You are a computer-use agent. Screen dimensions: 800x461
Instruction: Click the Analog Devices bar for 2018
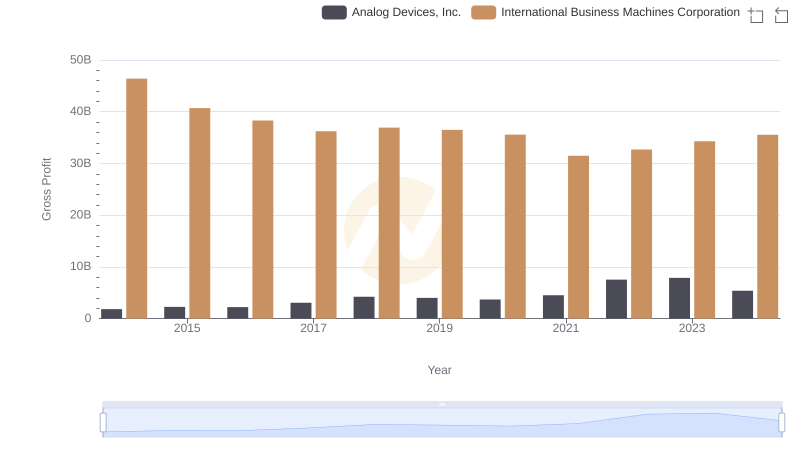point(364,308)
